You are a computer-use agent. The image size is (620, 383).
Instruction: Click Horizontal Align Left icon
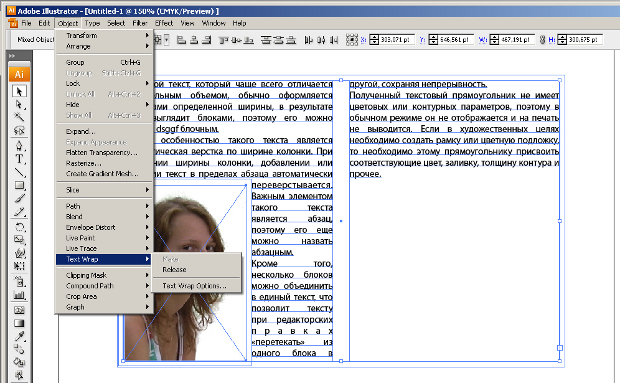point(181,40)
